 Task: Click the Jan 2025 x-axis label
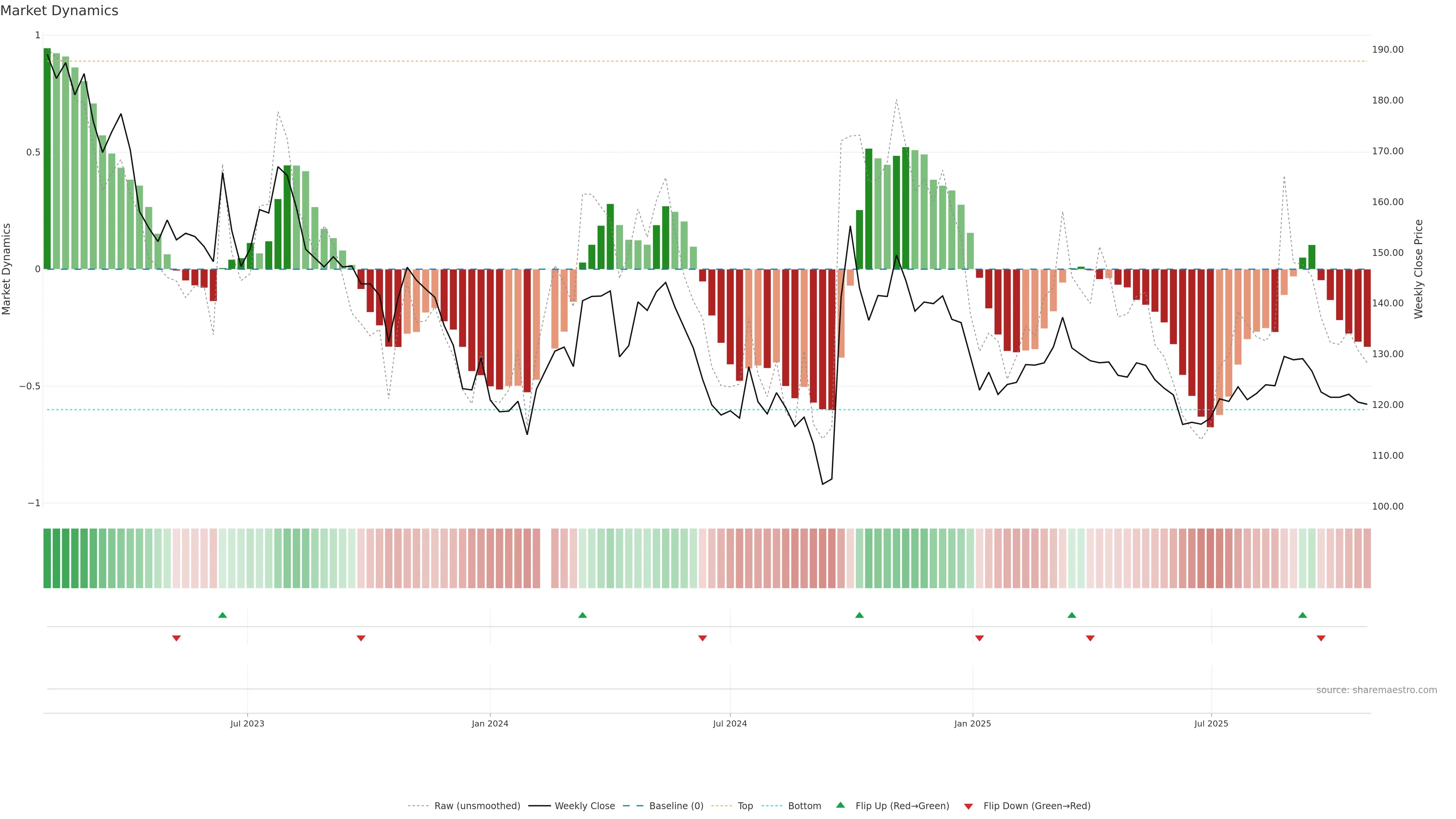(x=972, y=723)
